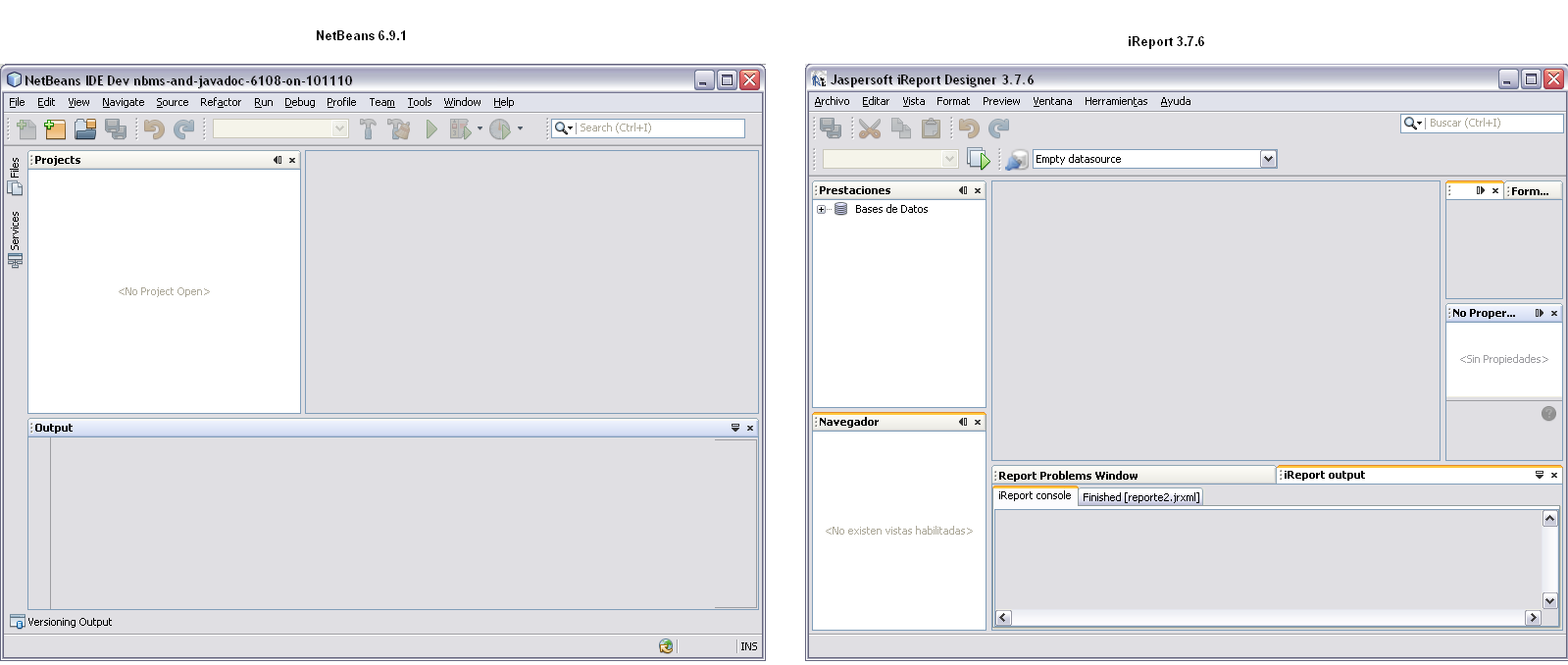1568x665 pixels.
Task: Open Team menu in NetBeans
Action: coord(381,102)
